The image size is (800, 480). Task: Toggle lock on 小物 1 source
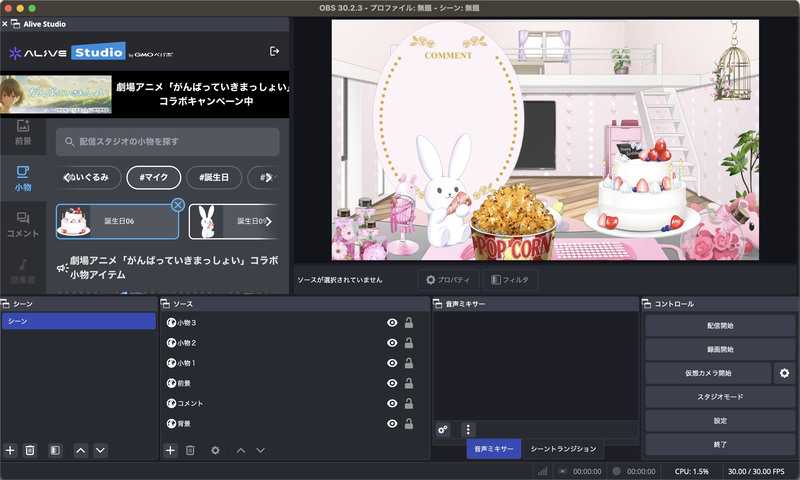(409, 363)
